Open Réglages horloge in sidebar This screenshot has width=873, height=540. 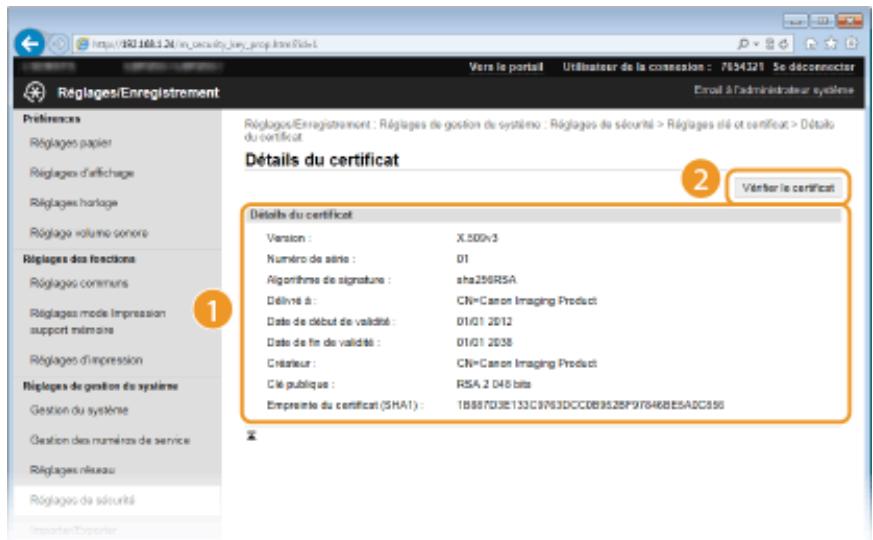click(73, 203)
